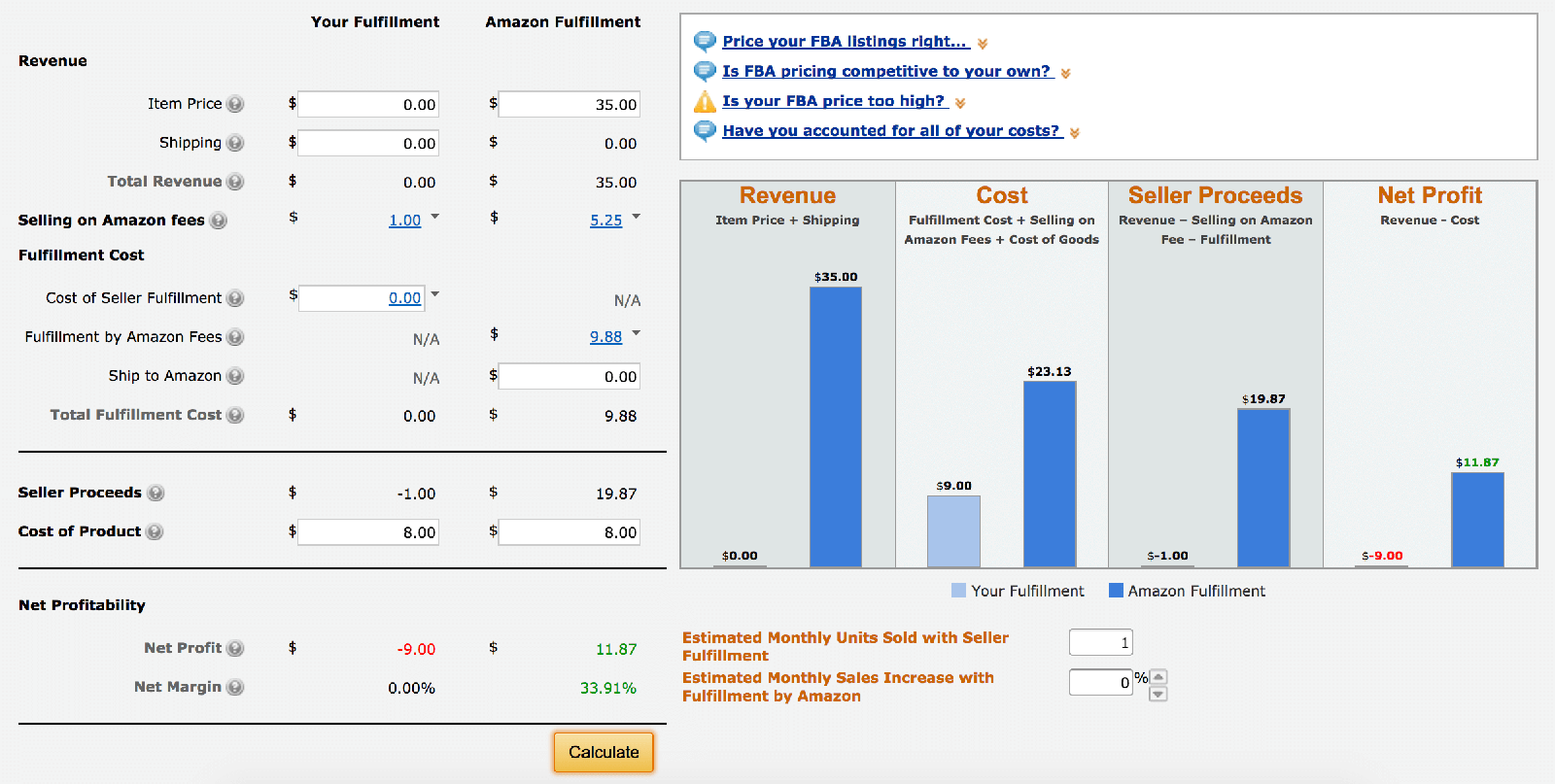
Task: Open the 5.25 Selling on Amazon fees link
Action: 606,221
